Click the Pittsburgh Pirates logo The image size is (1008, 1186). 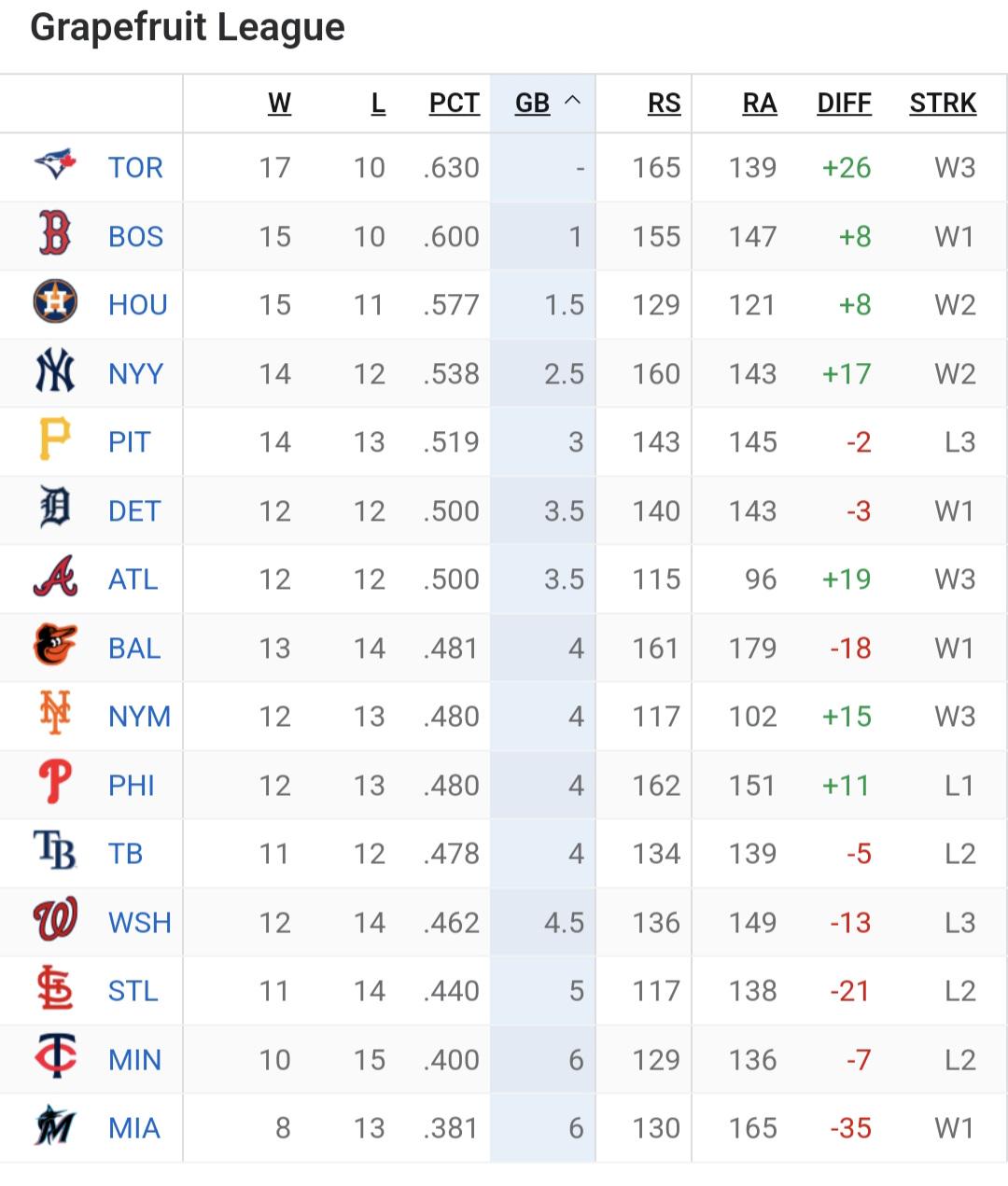[x=55, y=440]
